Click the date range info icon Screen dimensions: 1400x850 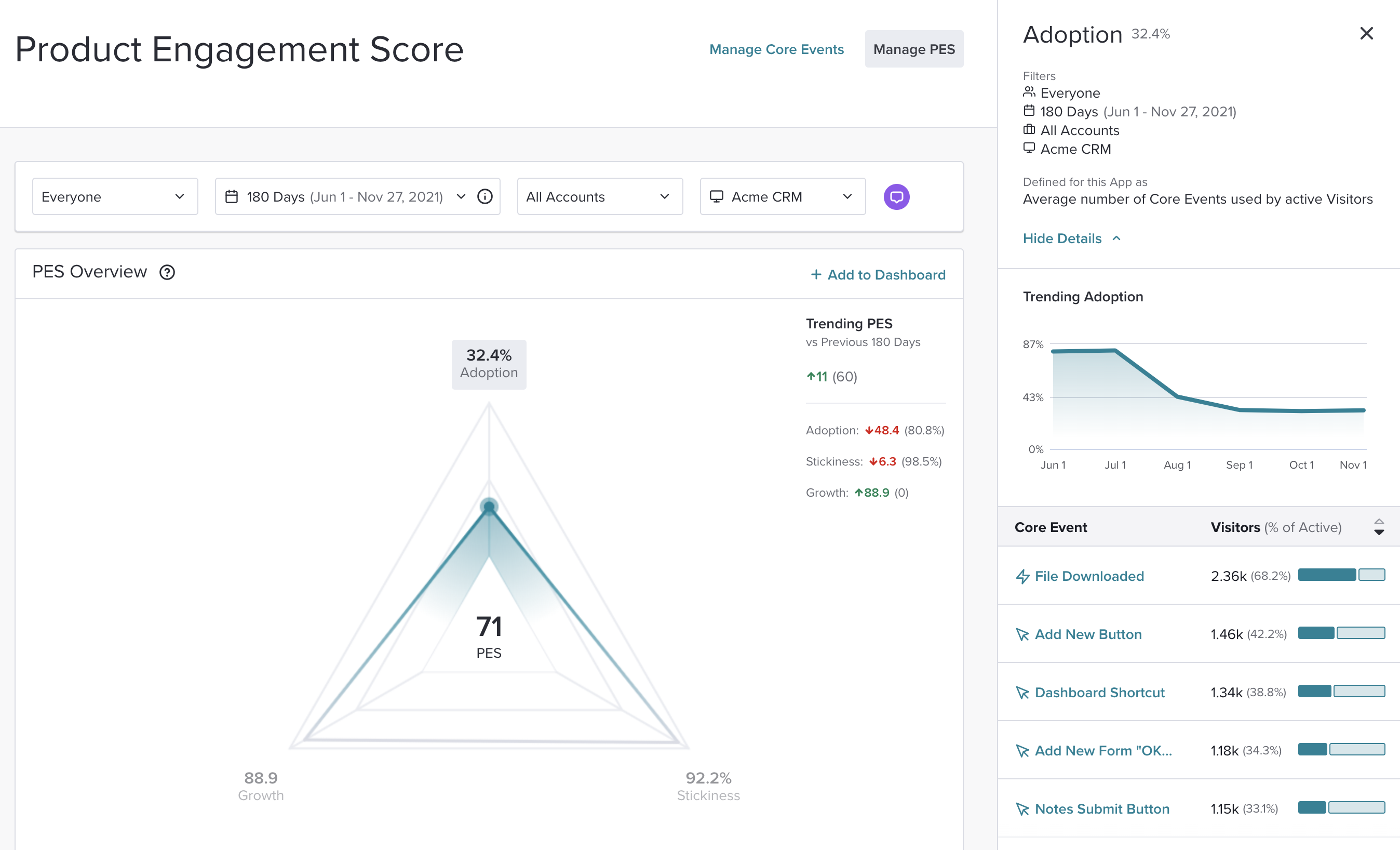[x=484, y=197]
